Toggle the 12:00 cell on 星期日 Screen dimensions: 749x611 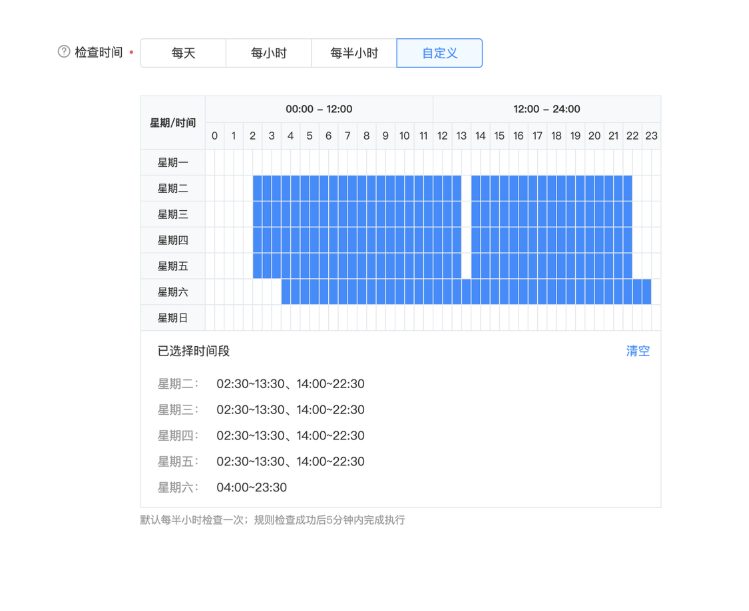(x=438, y=317)
